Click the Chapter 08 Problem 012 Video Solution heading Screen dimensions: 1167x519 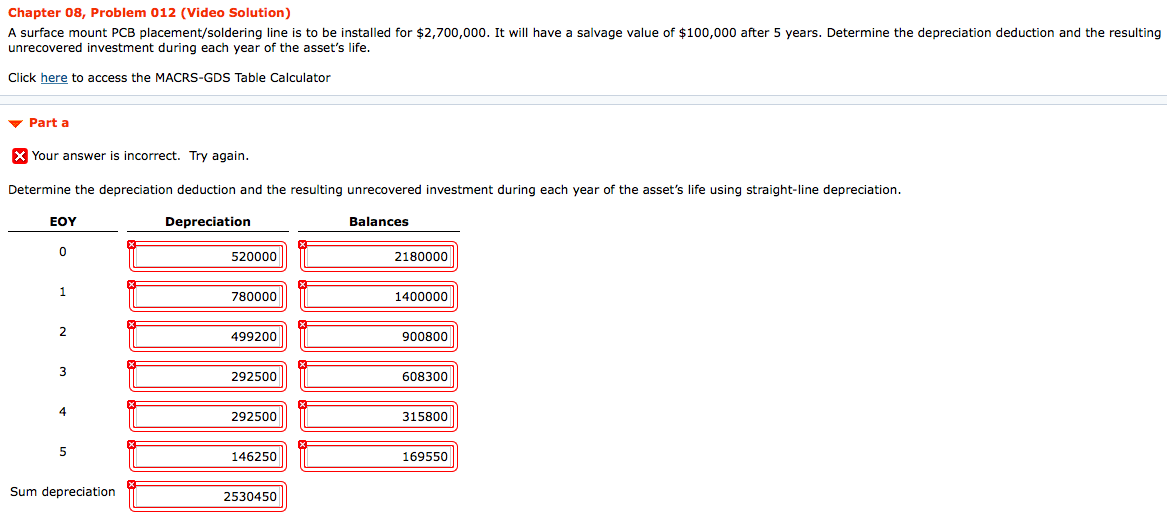tap(150, 13)
